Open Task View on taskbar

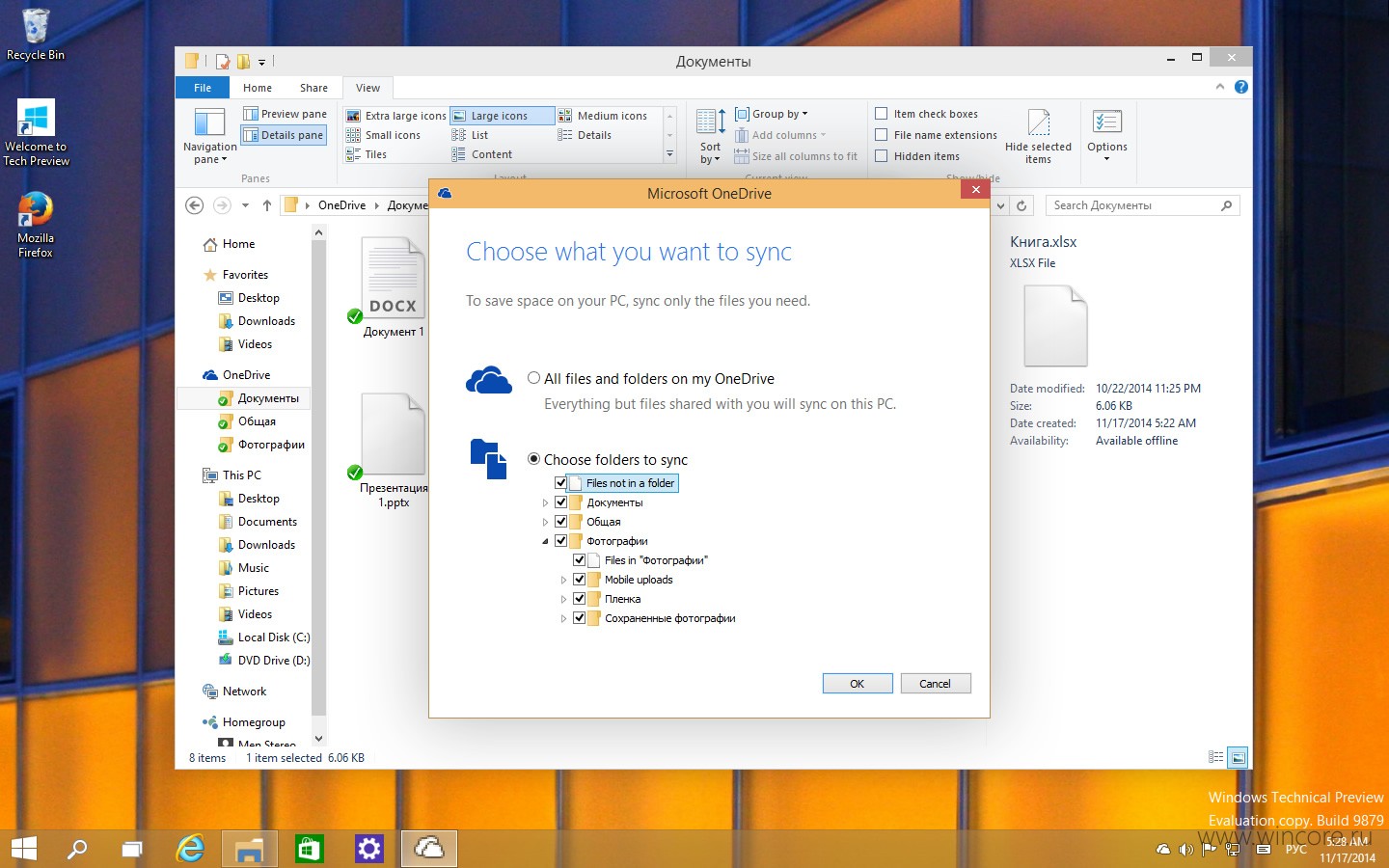tap(132, 849)
